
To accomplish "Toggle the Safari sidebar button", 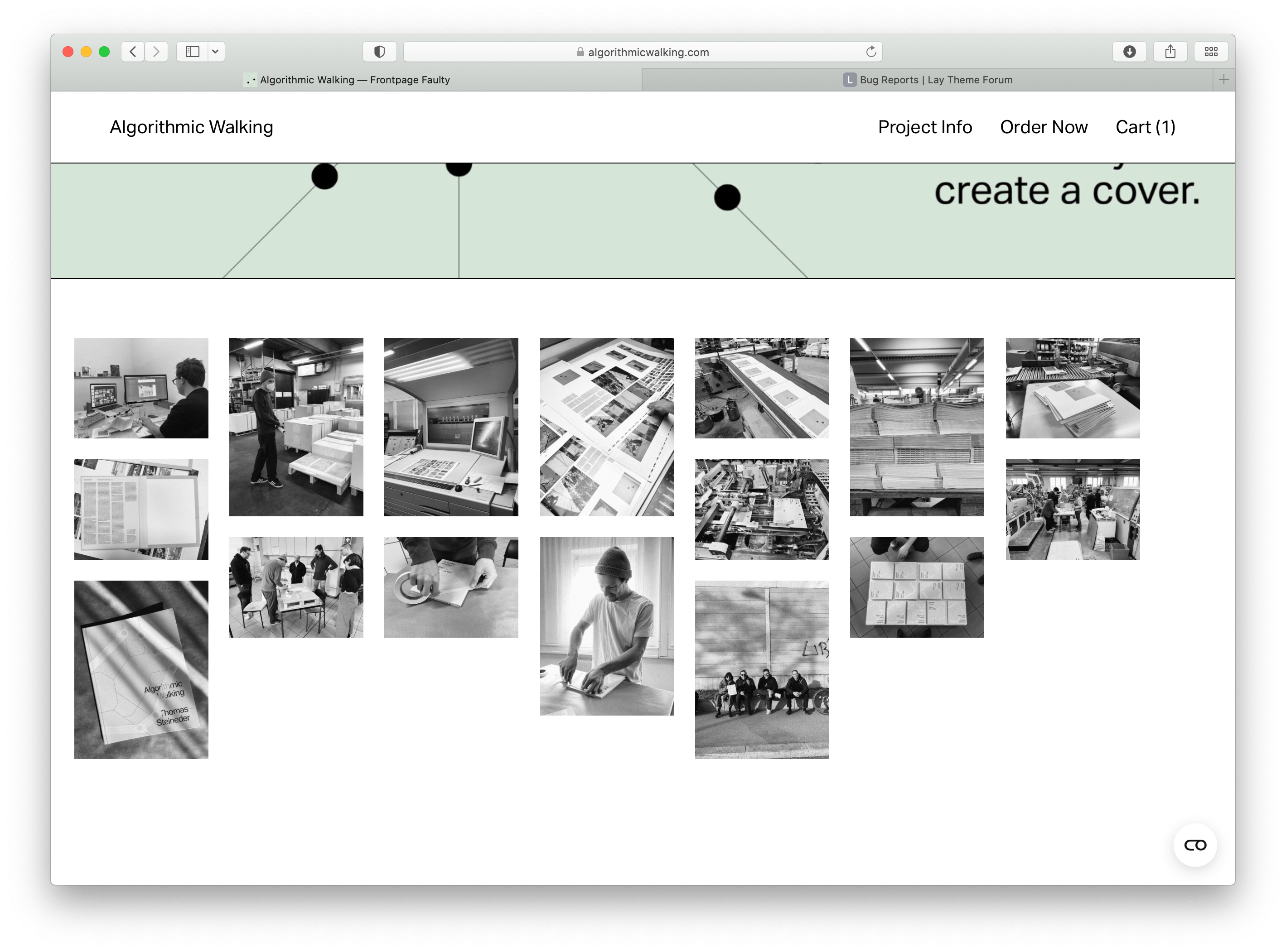I will click(x=193, y=52).
